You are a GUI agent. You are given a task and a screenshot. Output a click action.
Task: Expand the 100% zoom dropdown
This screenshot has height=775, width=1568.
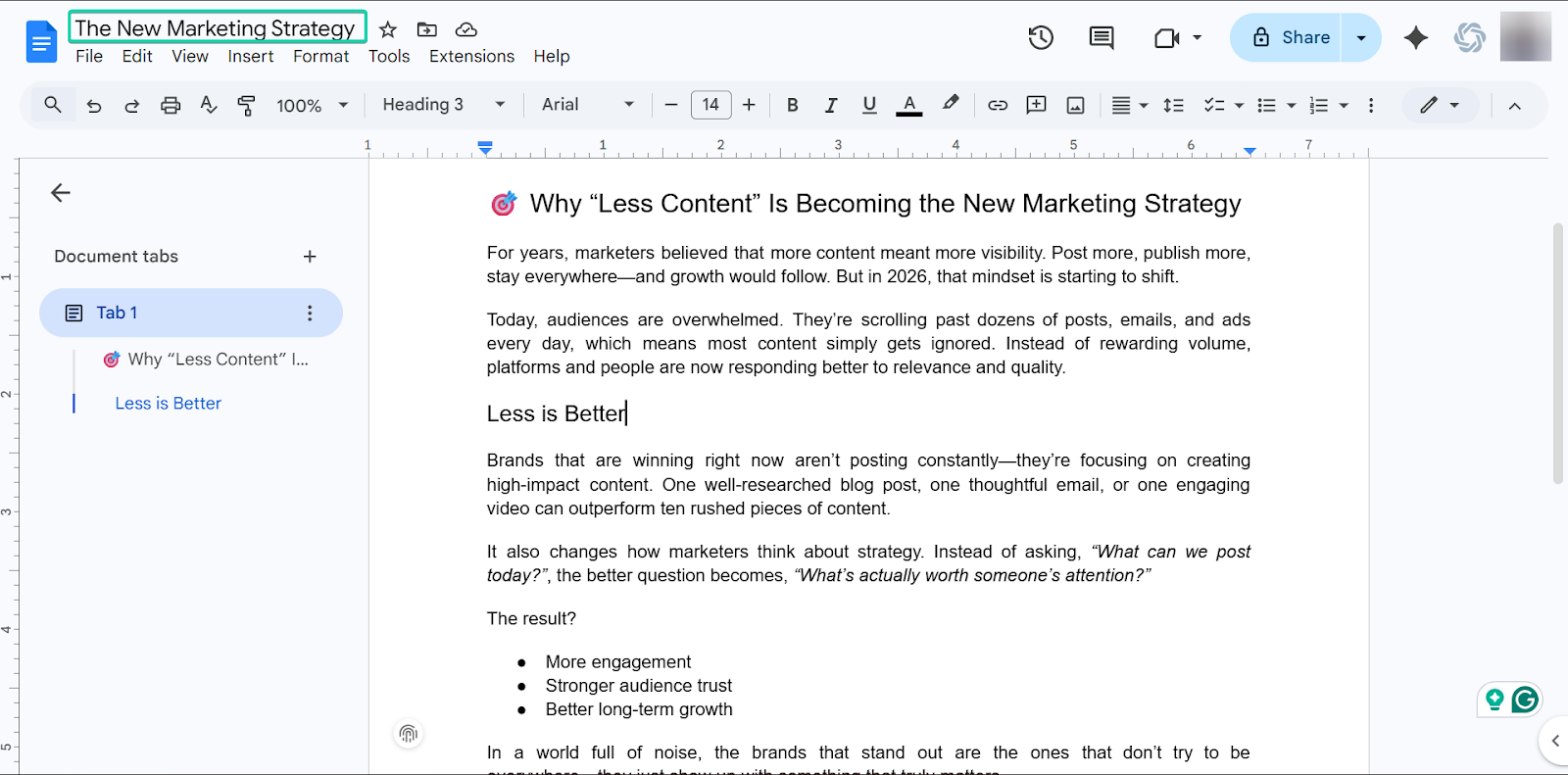(312, 105)
